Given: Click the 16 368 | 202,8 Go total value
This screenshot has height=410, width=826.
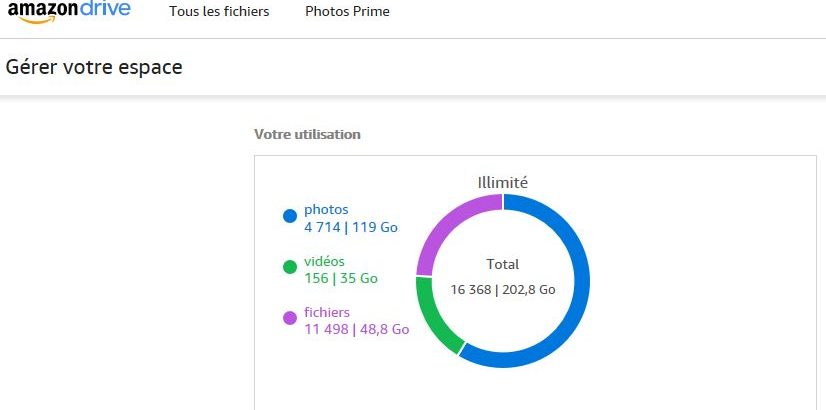Looking at the screenshot, I should (x=503, y=290).
